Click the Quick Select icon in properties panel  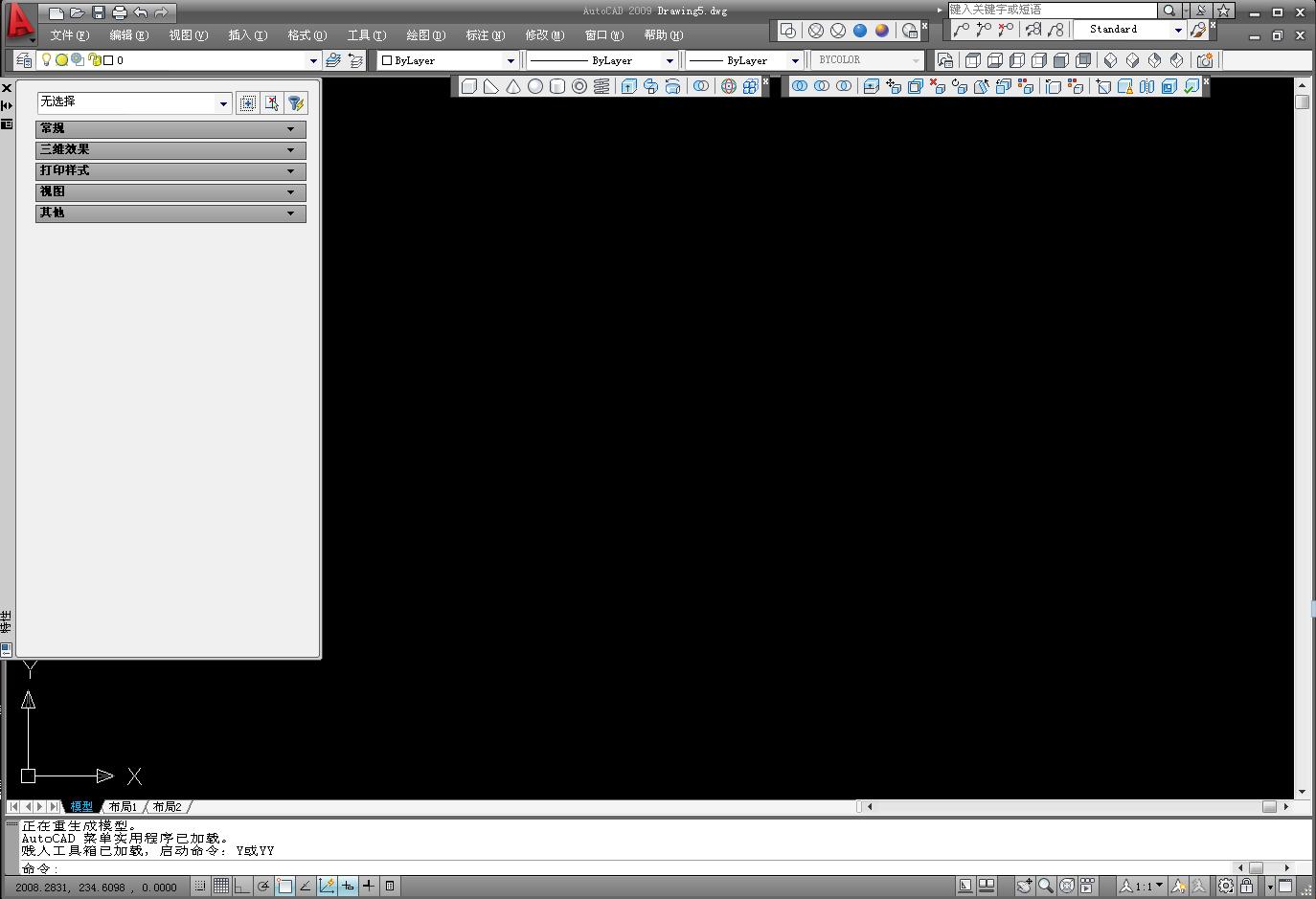click(296, 102)
